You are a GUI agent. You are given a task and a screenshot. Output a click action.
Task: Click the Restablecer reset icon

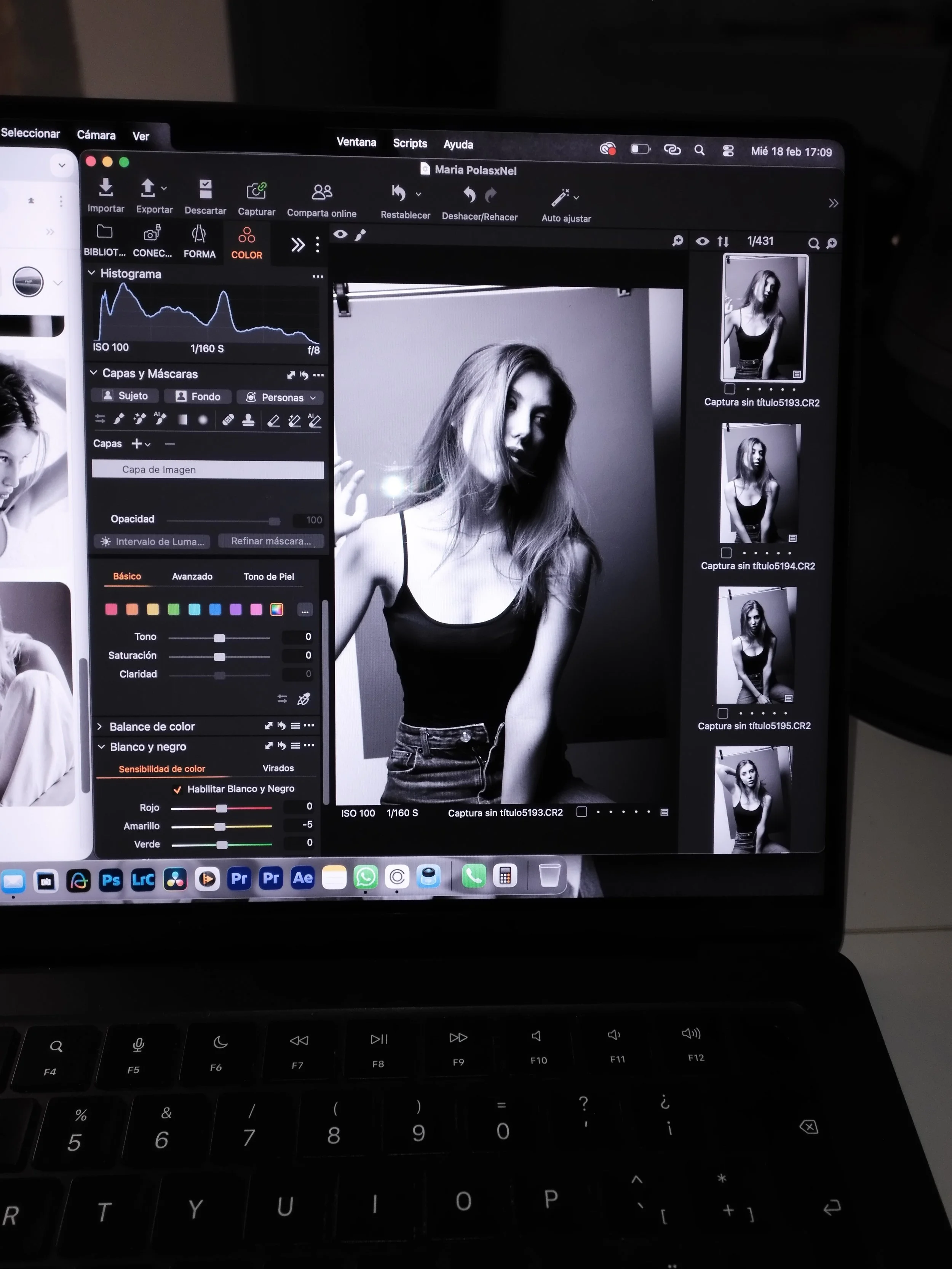click(x=399, y=193)
